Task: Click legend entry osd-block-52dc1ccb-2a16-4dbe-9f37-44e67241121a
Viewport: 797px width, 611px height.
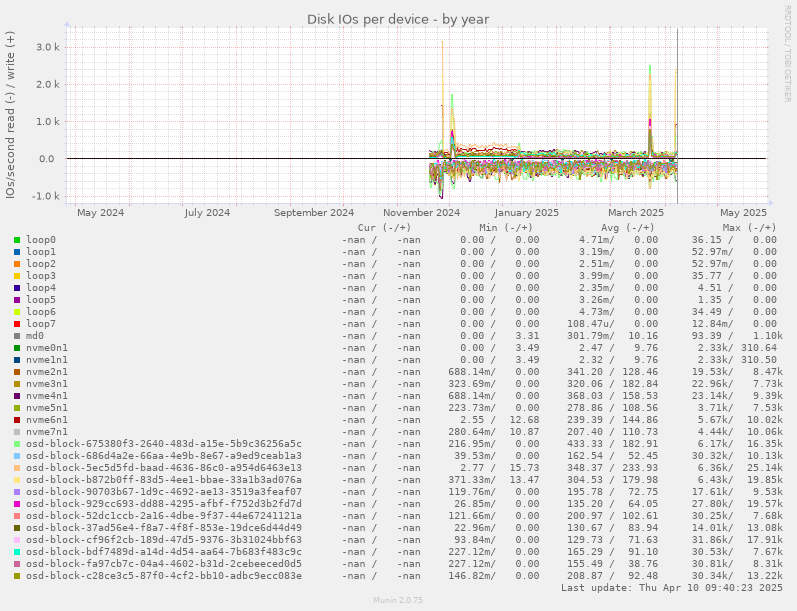Action: point(164,516)
